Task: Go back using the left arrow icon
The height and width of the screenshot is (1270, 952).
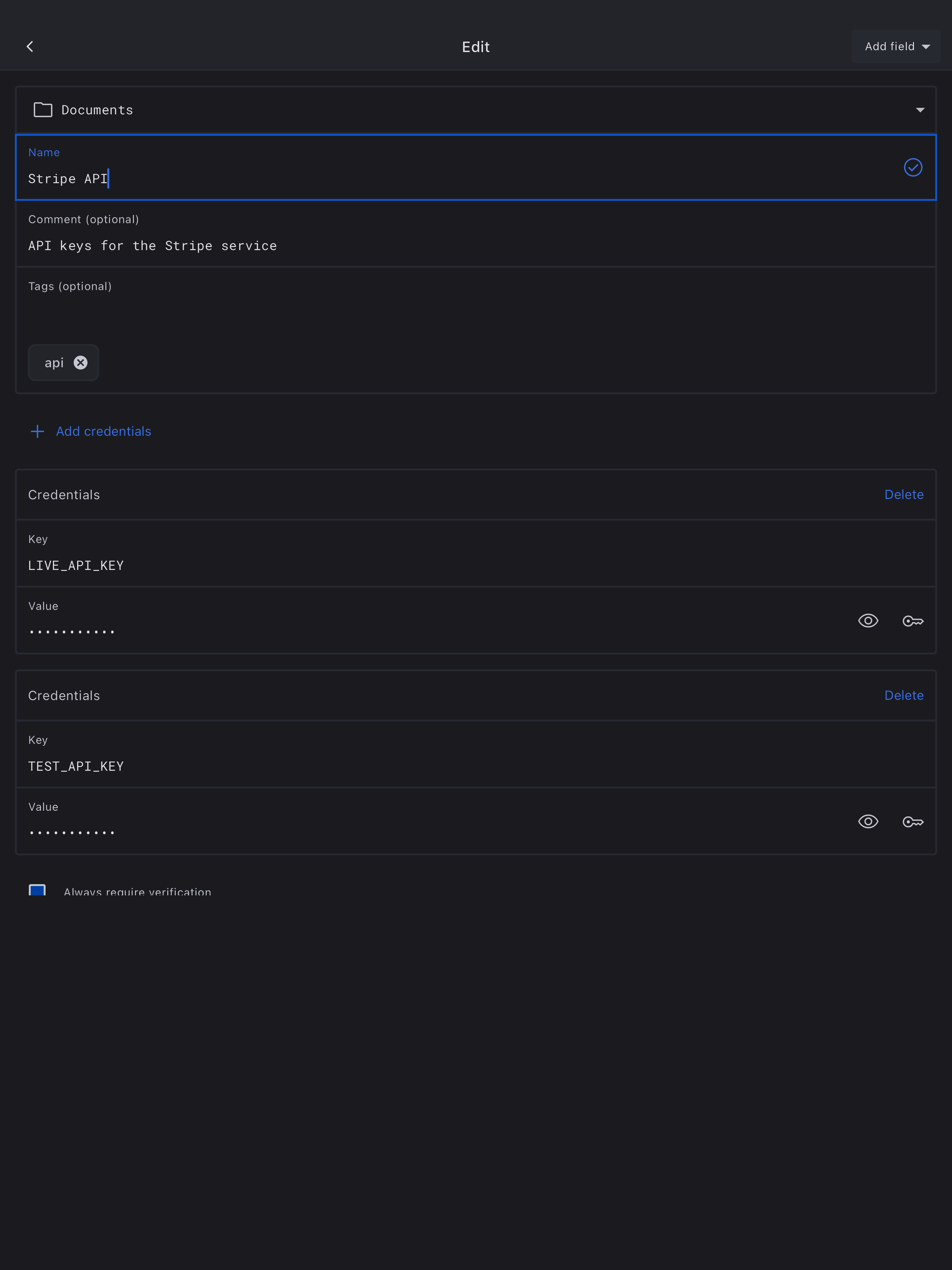Action: (x=30, y=46)
